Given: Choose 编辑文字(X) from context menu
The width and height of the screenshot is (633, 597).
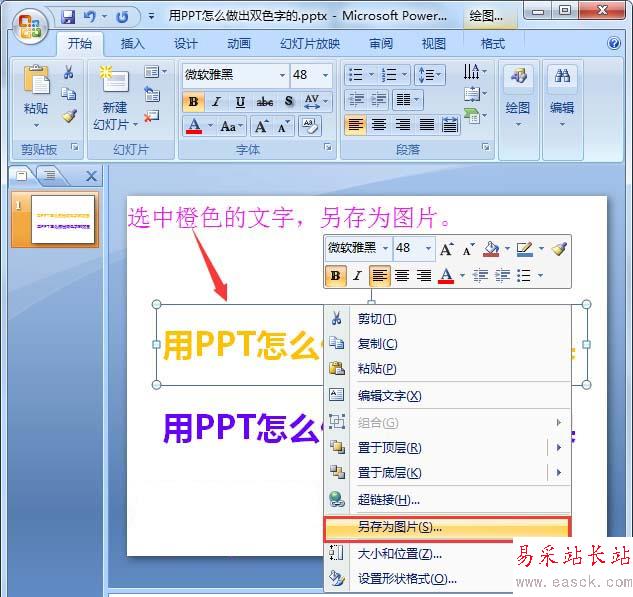Looking at the screenshot, I should (x=448, y=396).
